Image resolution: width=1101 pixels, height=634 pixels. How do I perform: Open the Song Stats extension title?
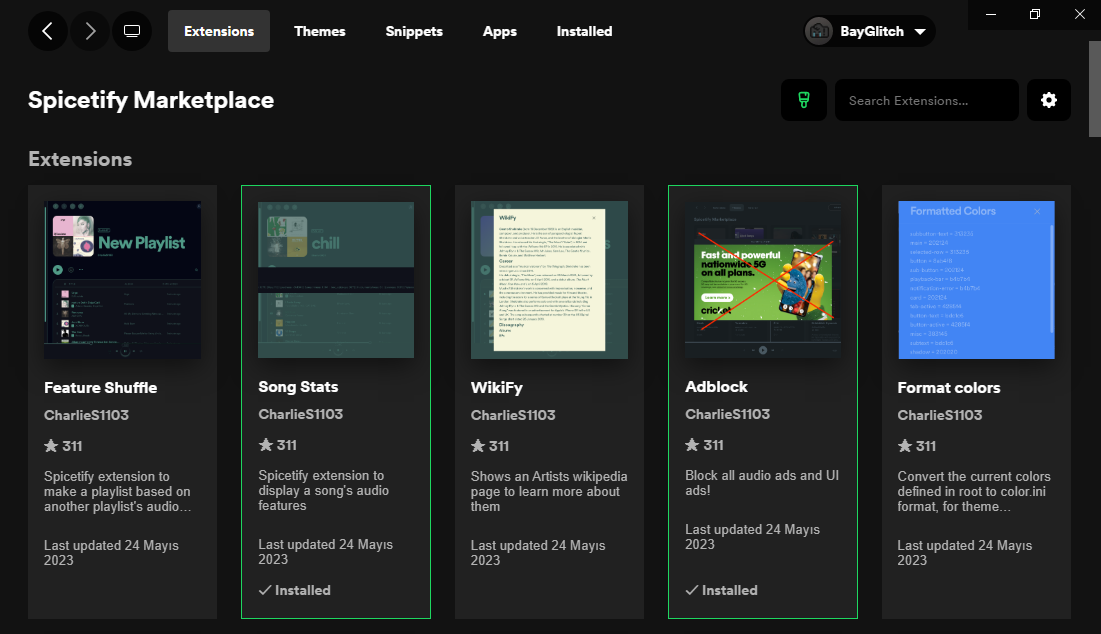pyautogui.click(x=298, y=387)
